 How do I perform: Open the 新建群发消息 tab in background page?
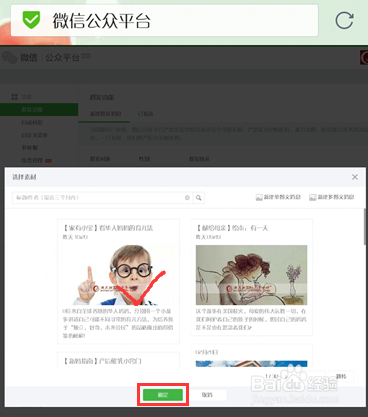[105, 114]
